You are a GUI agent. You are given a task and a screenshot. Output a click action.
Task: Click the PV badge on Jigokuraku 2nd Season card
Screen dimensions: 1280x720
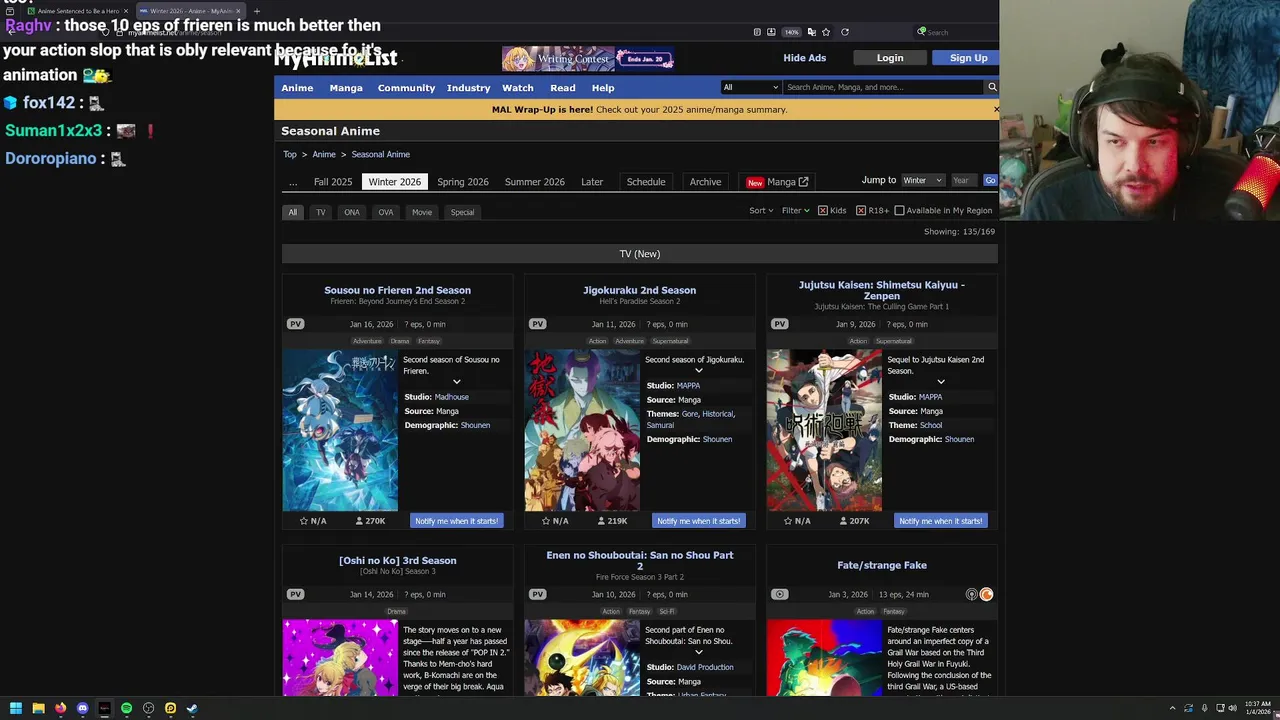click(538, 324)
